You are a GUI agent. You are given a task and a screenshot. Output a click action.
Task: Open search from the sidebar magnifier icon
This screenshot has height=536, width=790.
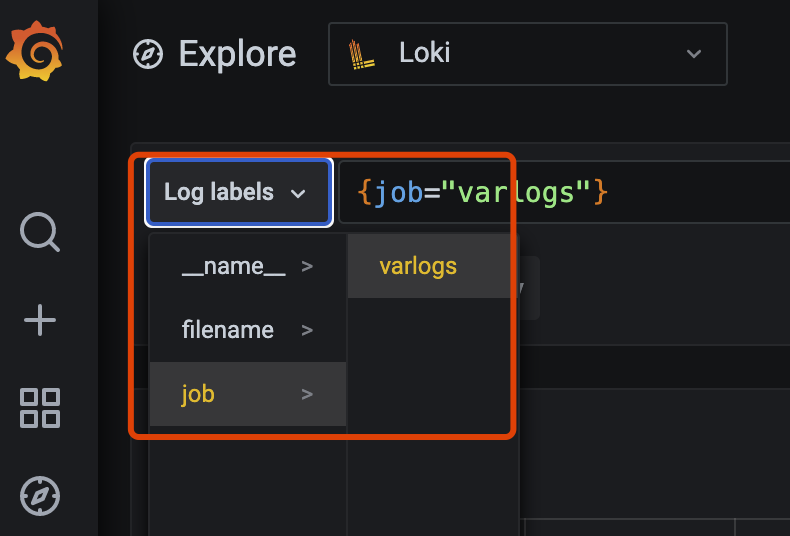(x=40, y=232)
